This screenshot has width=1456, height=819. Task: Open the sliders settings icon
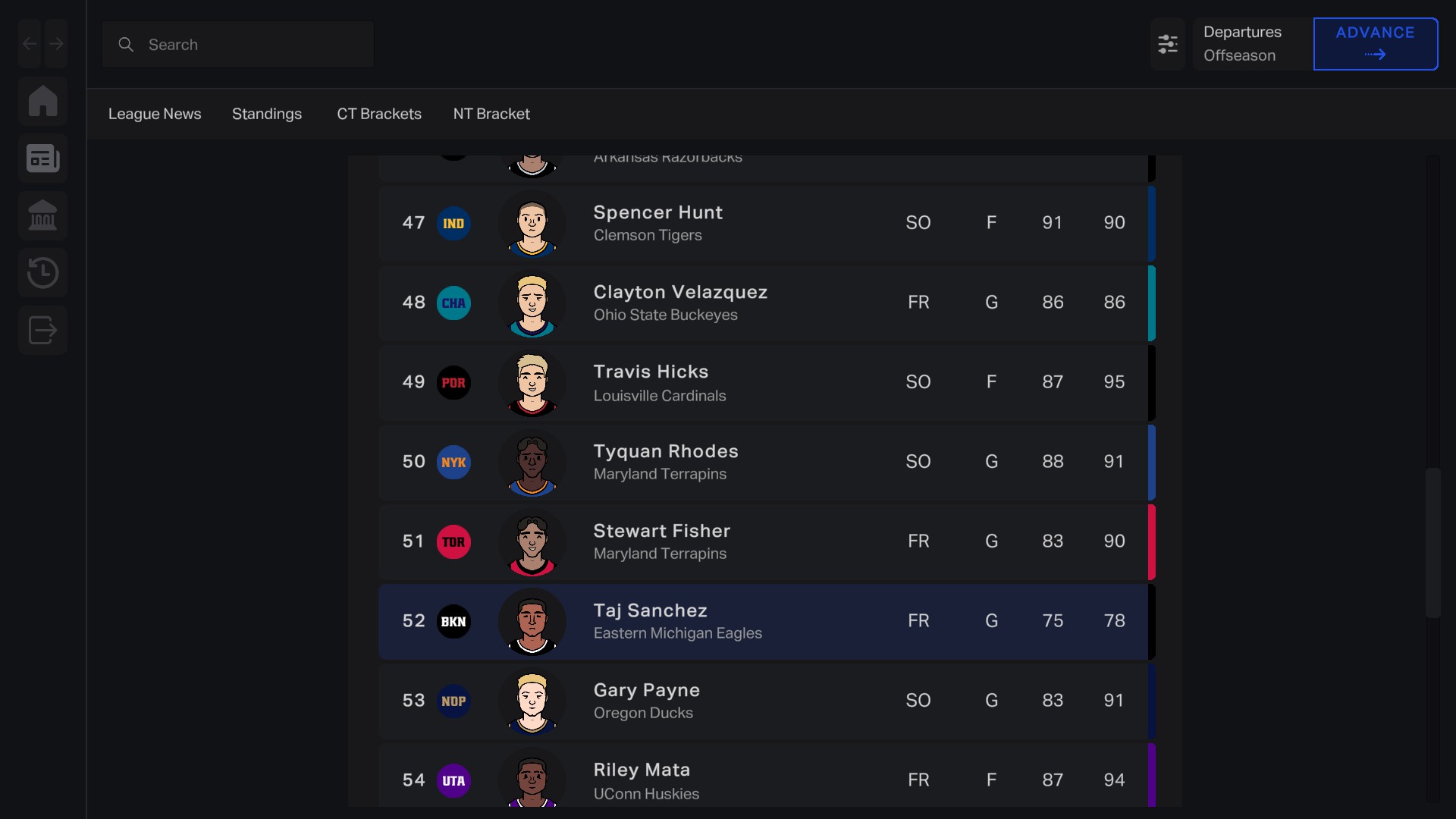coord(1167,44)
